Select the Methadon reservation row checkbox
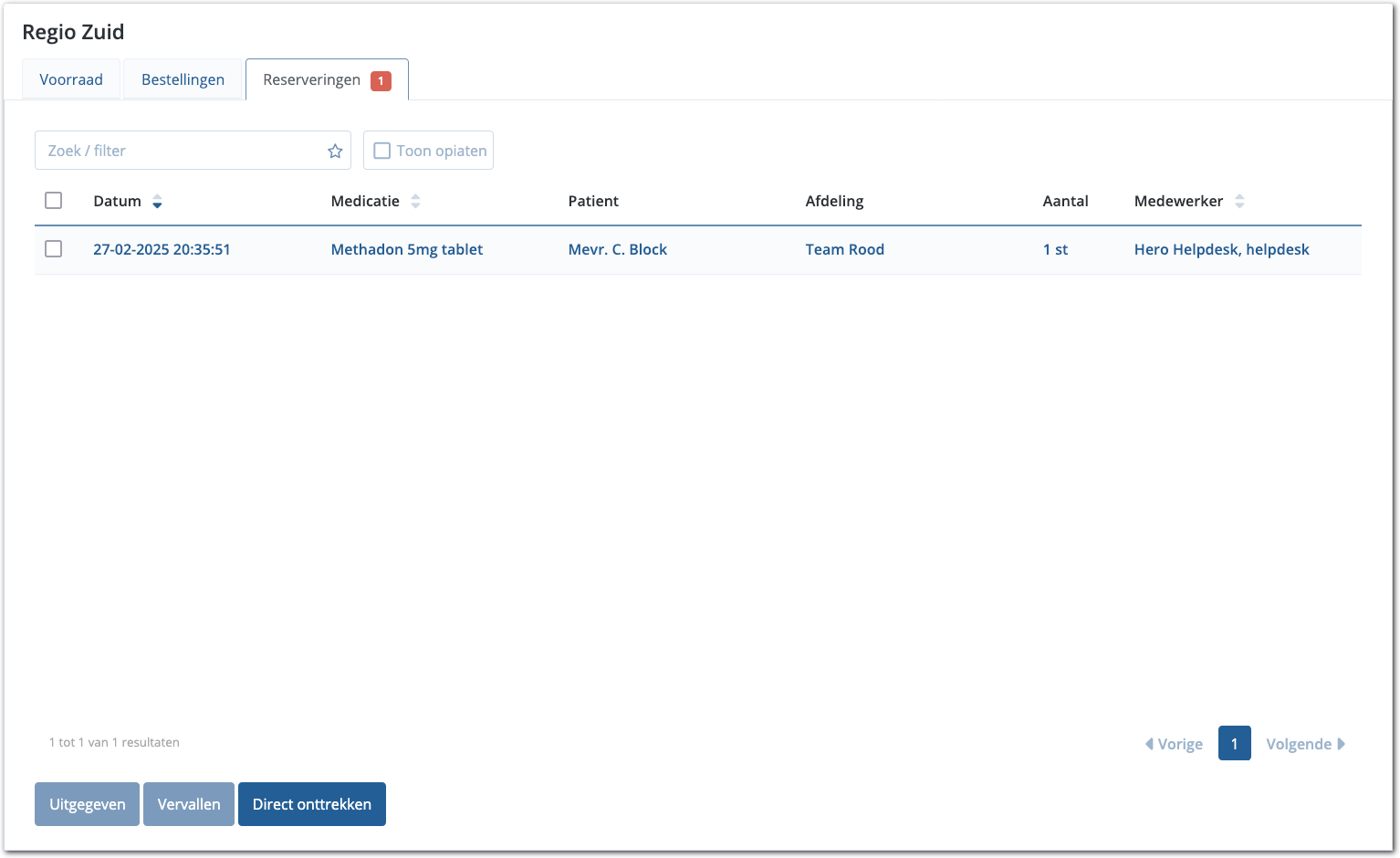 coord(54,249)
